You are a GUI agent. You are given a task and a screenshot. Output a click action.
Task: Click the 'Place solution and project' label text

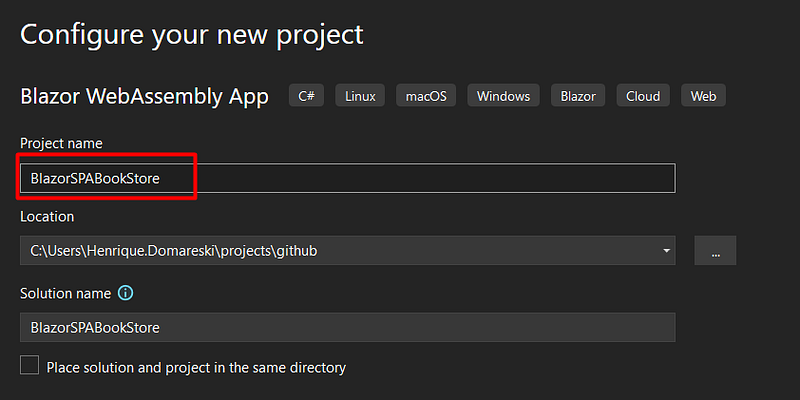point(196,367)
